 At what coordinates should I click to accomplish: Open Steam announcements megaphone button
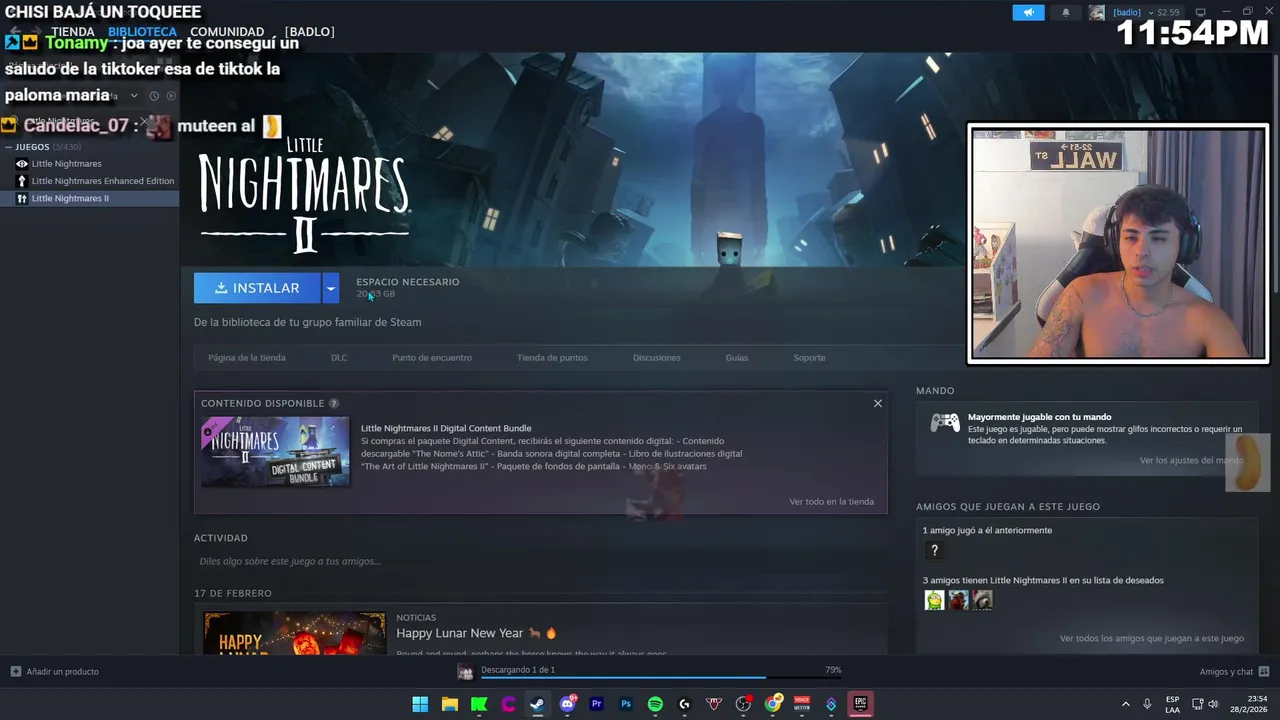click(1028, 12)
